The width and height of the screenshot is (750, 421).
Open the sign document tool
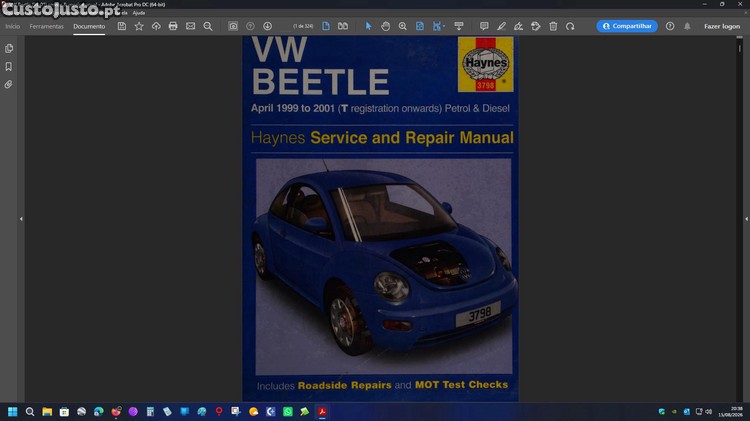[x=518, y=26]
